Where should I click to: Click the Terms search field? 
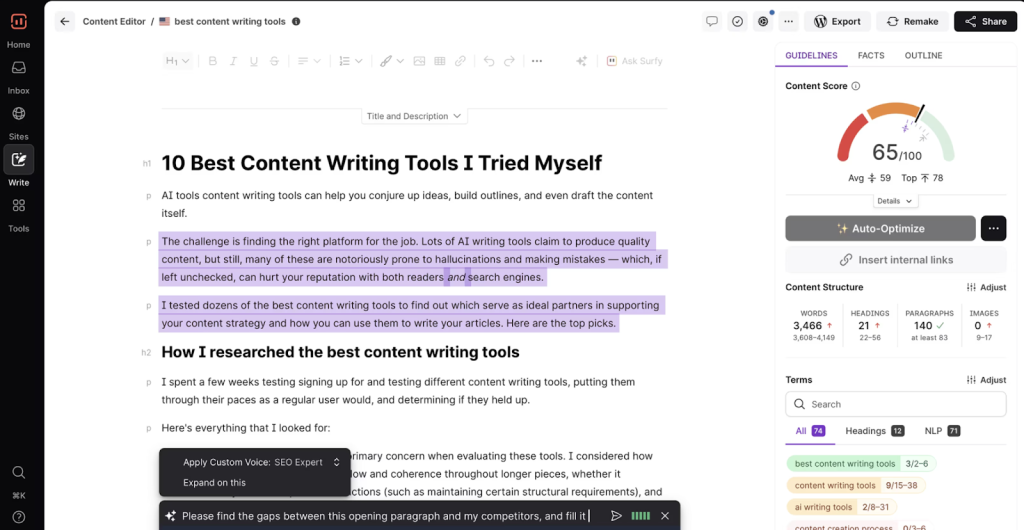[x=895, y=404]
